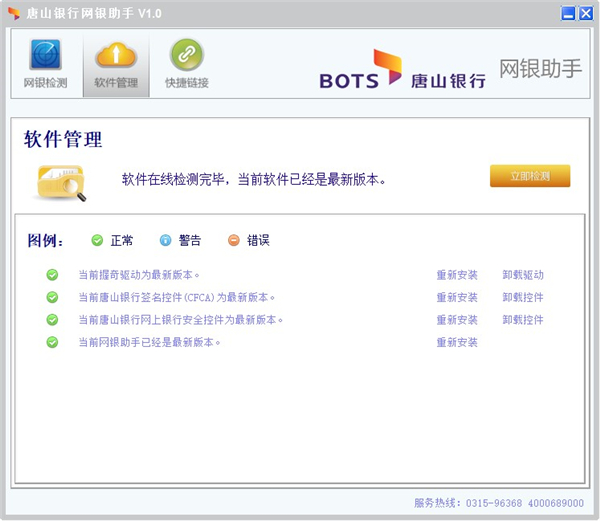Select text 当前握奇驱动为最新版本
Screen dimensions: 600x521
pos(139,275)
